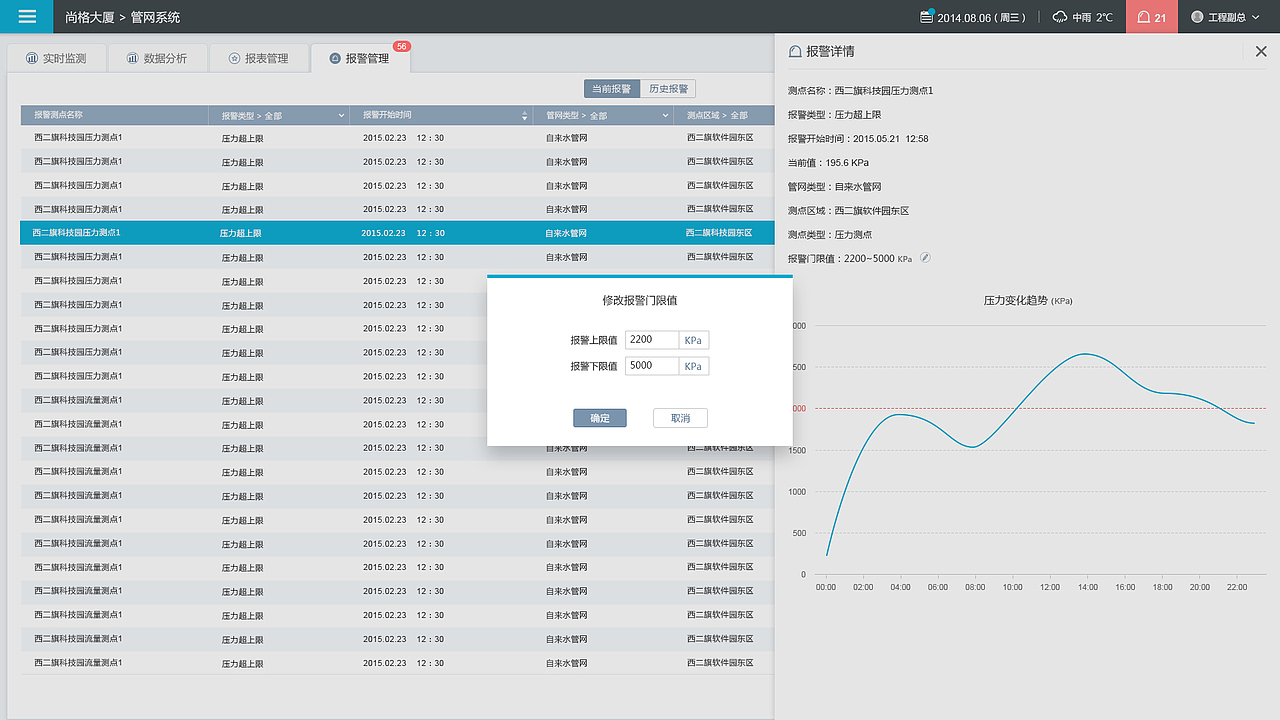1280x720 pixels.
Task: Click the pencil icon to edit 报警门限值
Action: click(925, 258)
